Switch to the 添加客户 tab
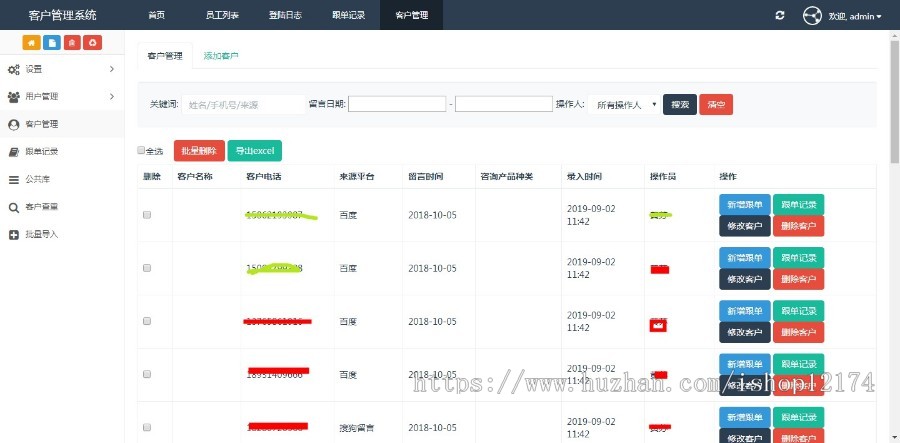900x443 pixels. point(221,56)
